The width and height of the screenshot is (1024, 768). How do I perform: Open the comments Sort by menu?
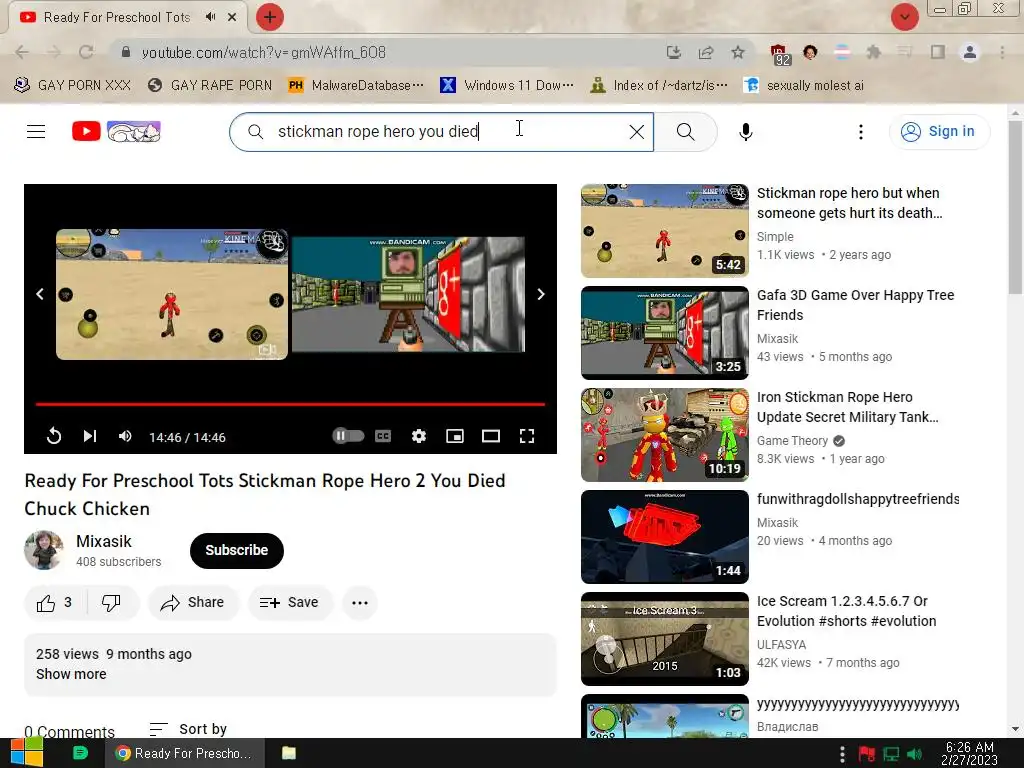click(x=188, y=729)
